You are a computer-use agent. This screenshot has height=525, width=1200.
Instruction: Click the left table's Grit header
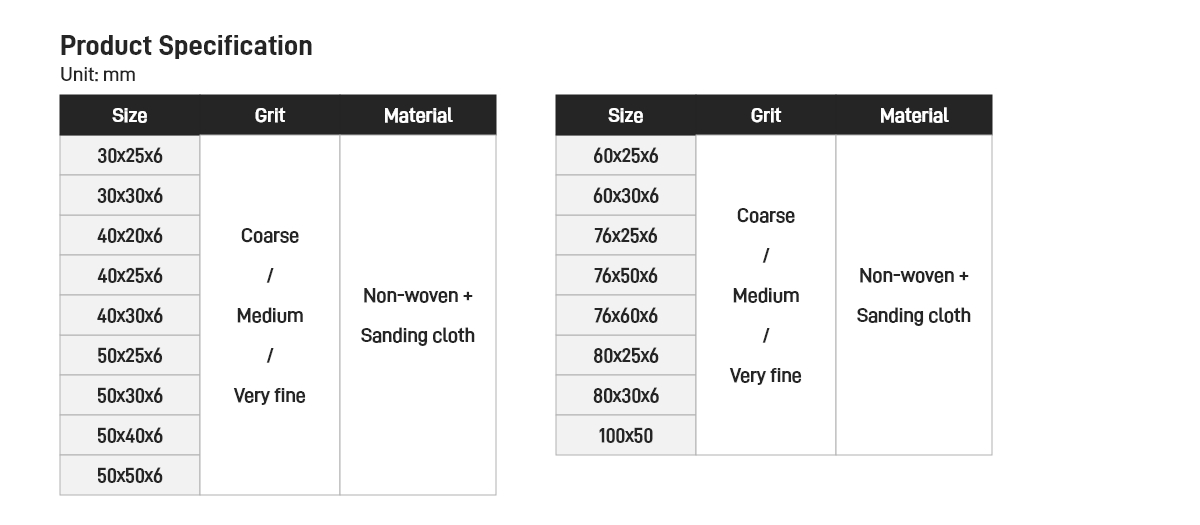pyautogui.click(x=269, y=116)
